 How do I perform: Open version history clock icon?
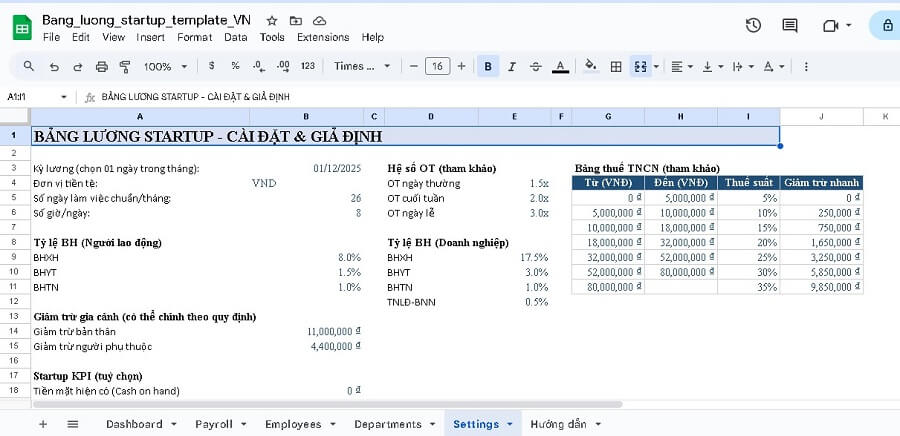coord(753,25)
